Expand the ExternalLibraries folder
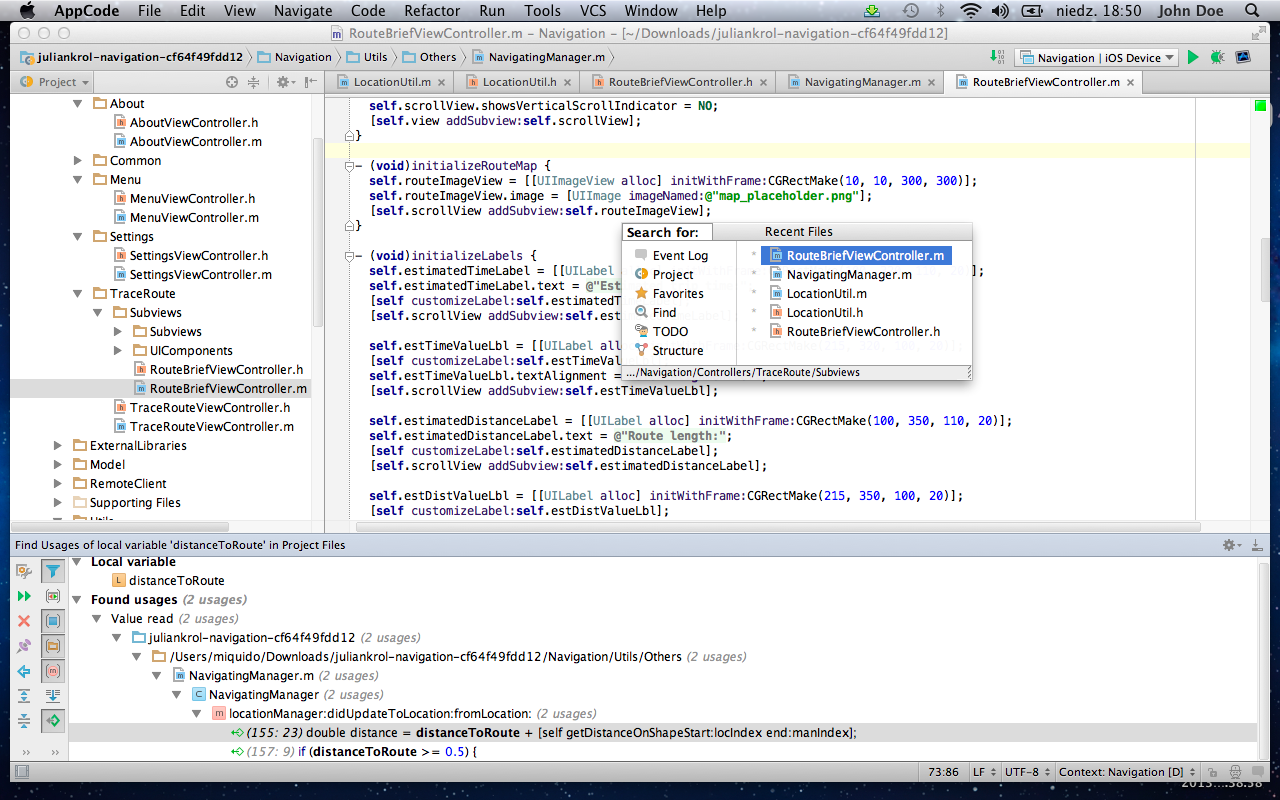 point(57,446)
